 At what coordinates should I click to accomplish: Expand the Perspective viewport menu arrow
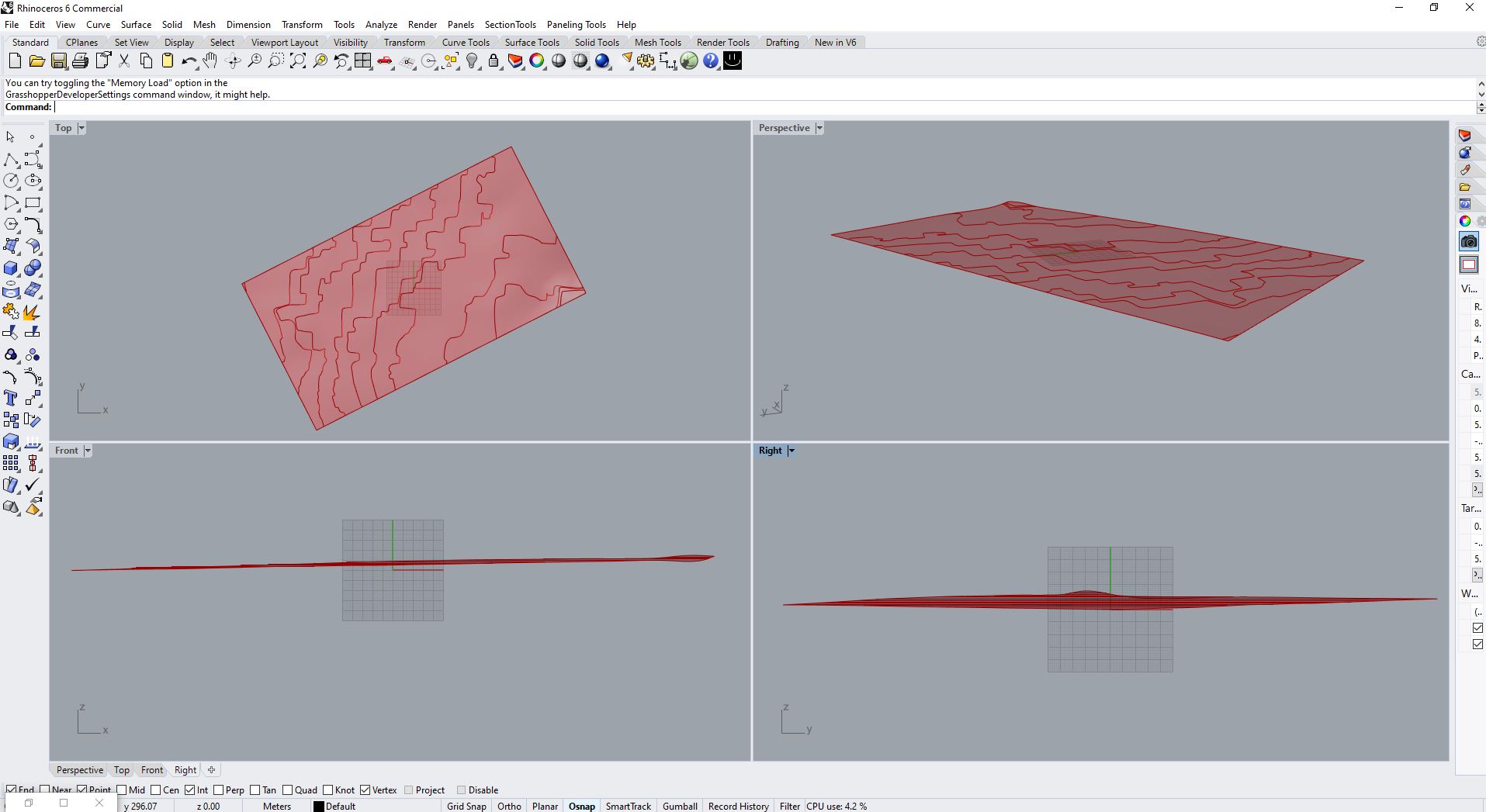tap(819, 128)
